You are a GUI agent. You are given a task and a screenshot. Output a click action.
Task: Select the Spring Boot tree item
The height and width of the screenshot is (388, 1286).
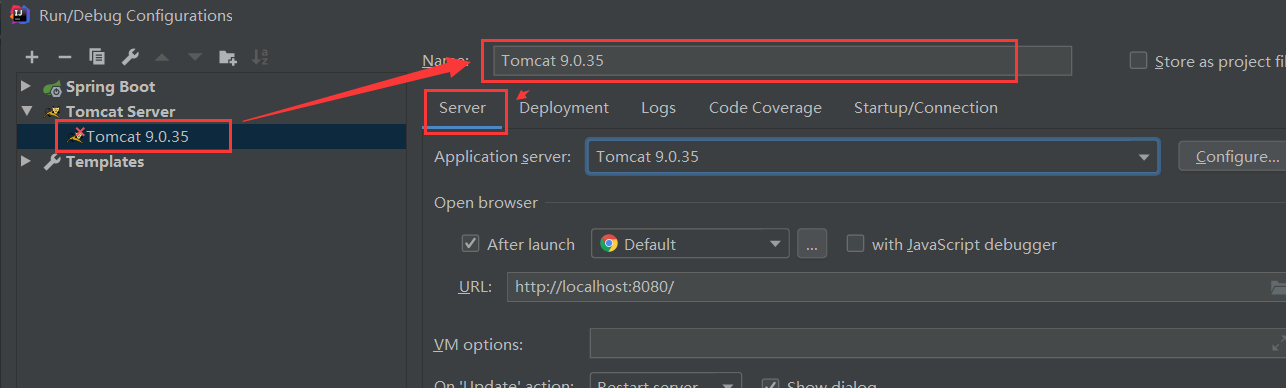[x=110, y=87]
